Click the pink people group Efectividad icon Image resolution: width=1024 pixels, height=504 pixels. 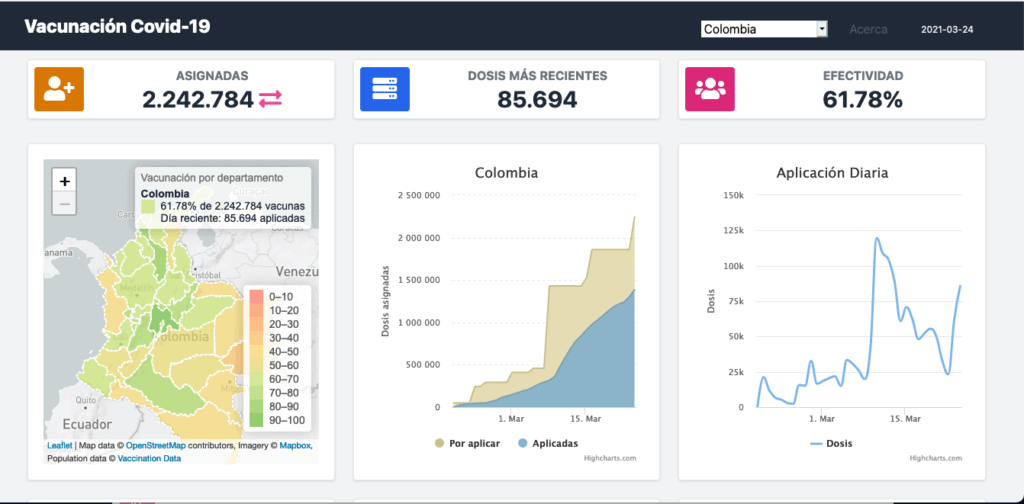click(x=709, y=89)
